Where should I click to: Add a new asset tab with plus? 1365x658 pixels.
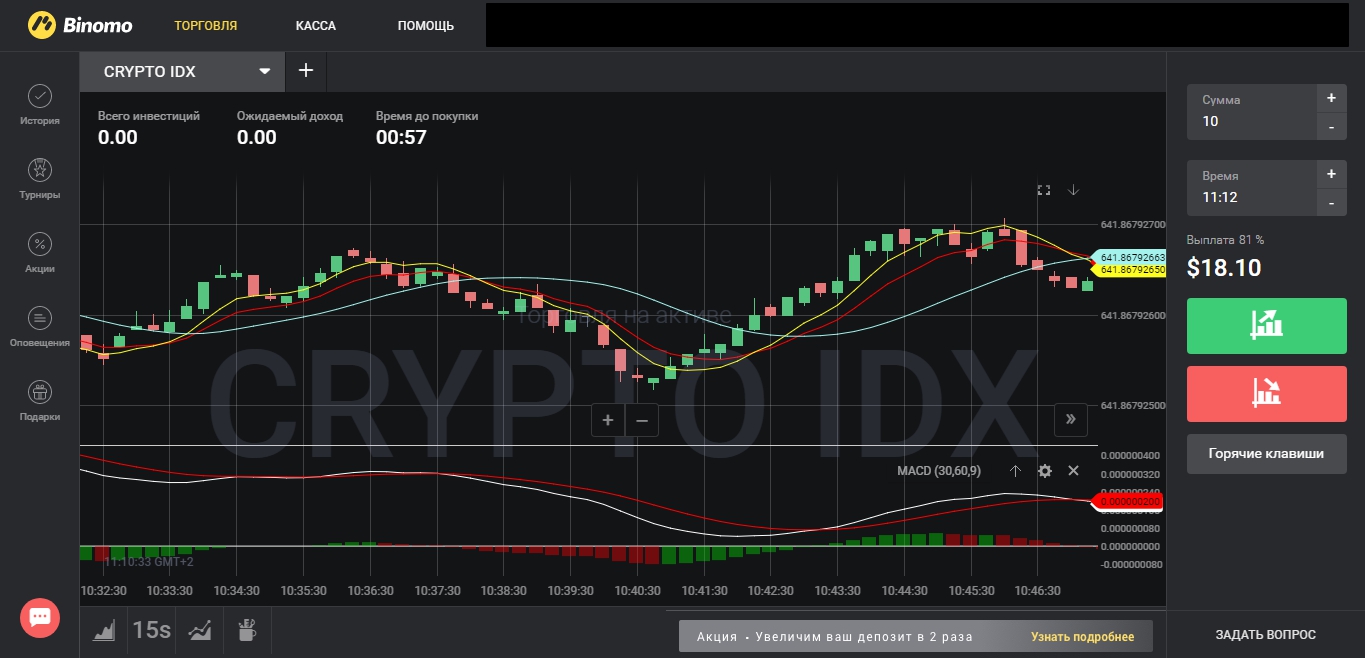tap(306, 71)
